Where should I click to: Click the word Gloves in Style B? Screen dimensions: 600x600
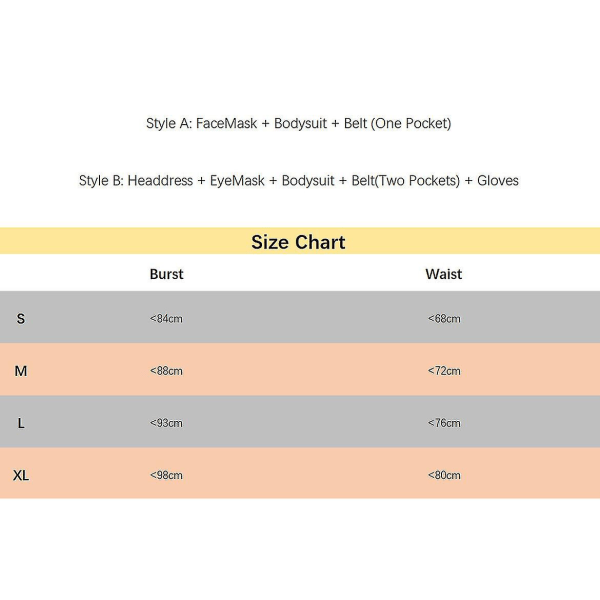click(498, 181)
